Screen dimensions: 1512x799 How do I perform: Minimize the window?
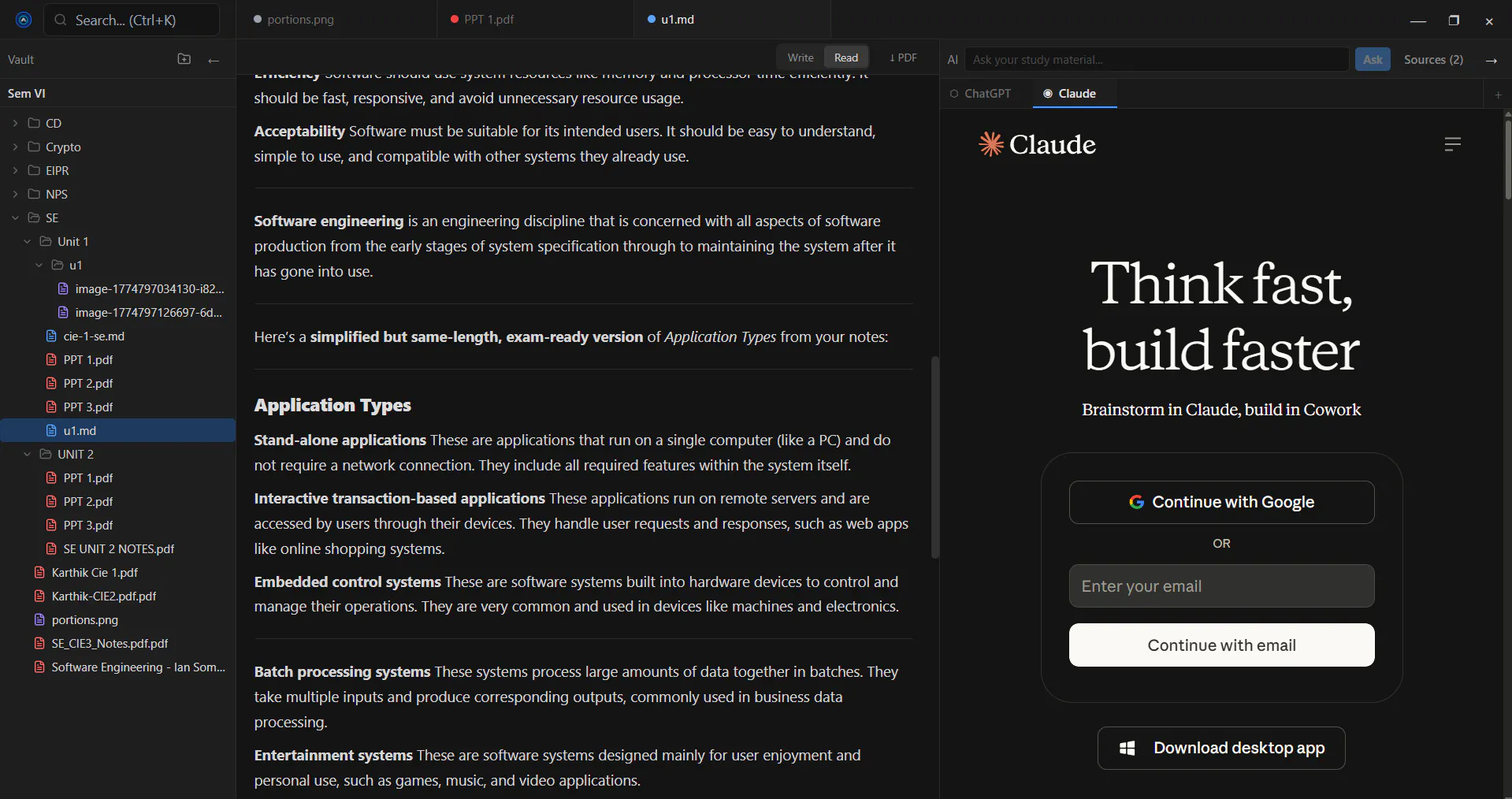pyautogui.click(x=1418, y=20)
